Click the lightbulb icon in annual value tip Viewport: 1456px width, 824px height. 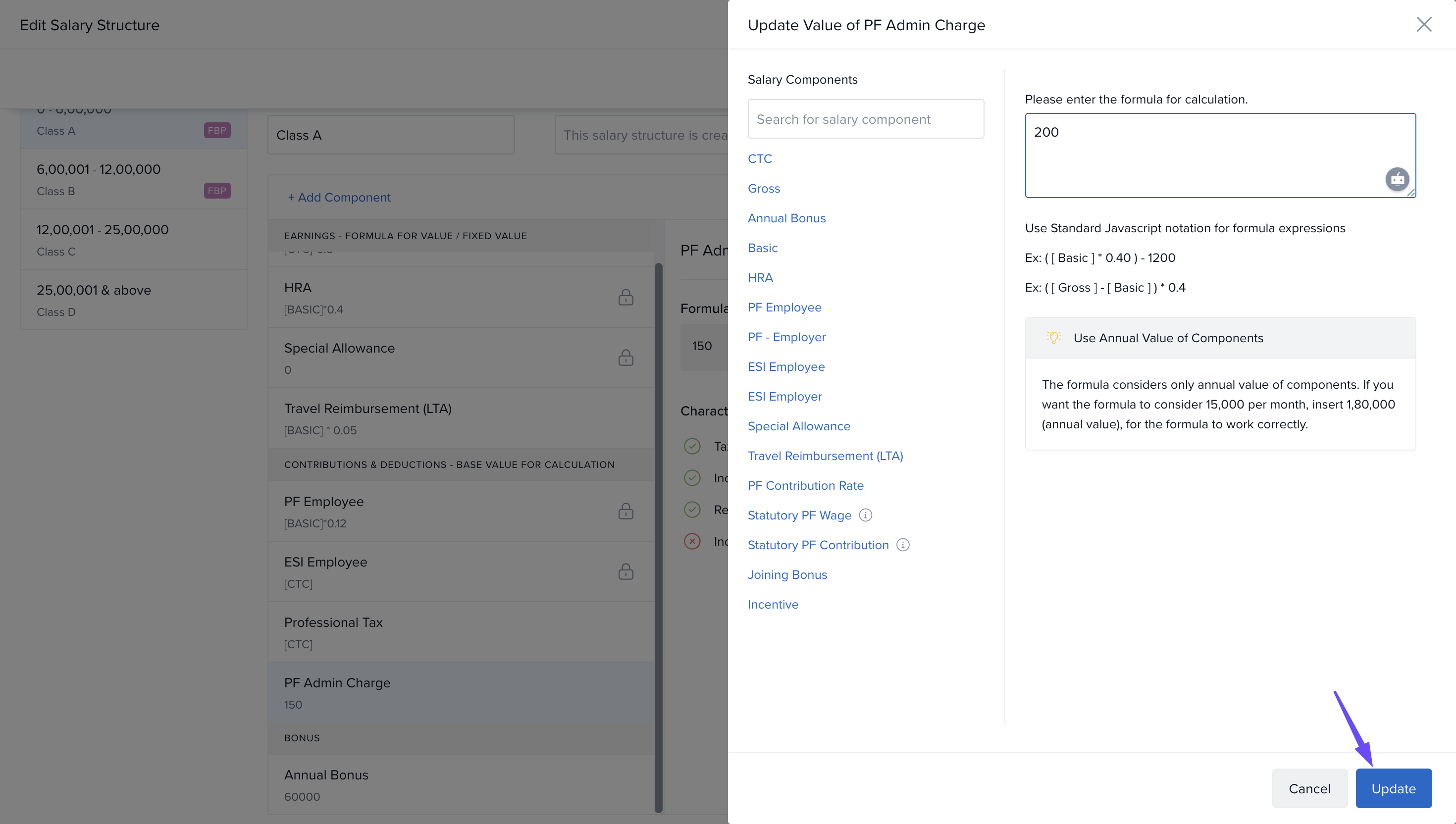(1053, 338)
